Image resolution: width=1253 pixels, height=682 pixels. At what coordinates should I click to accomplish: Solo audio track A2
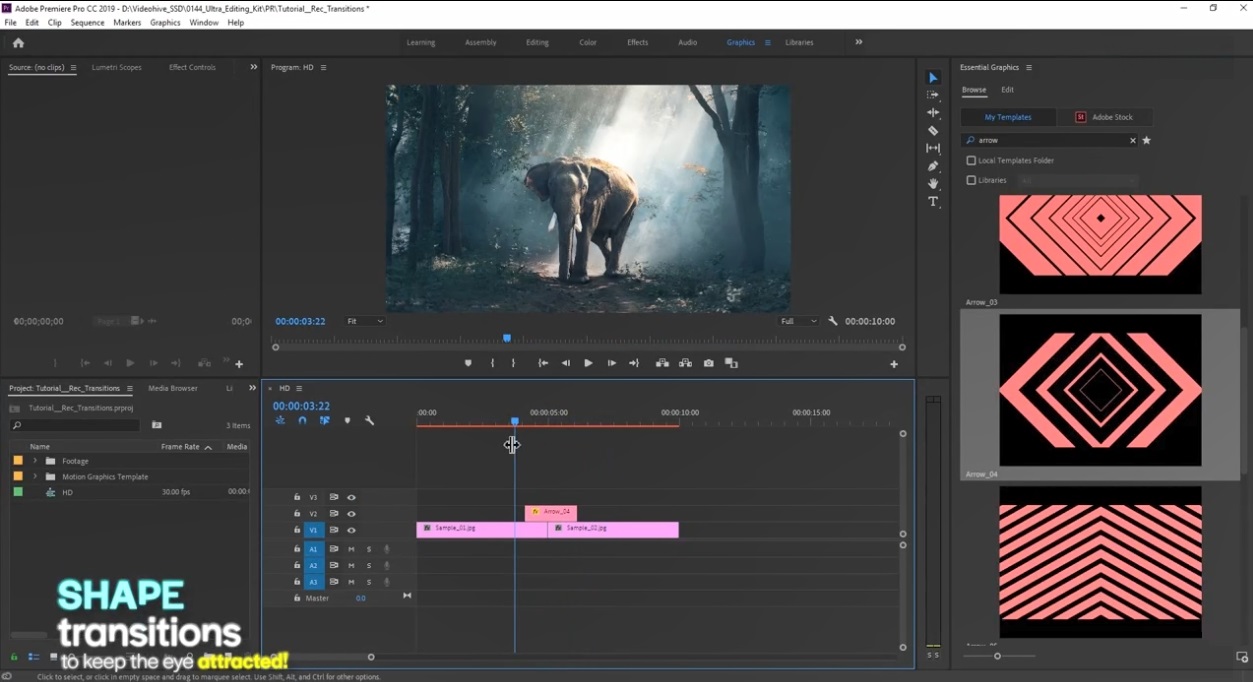point(368,565)
